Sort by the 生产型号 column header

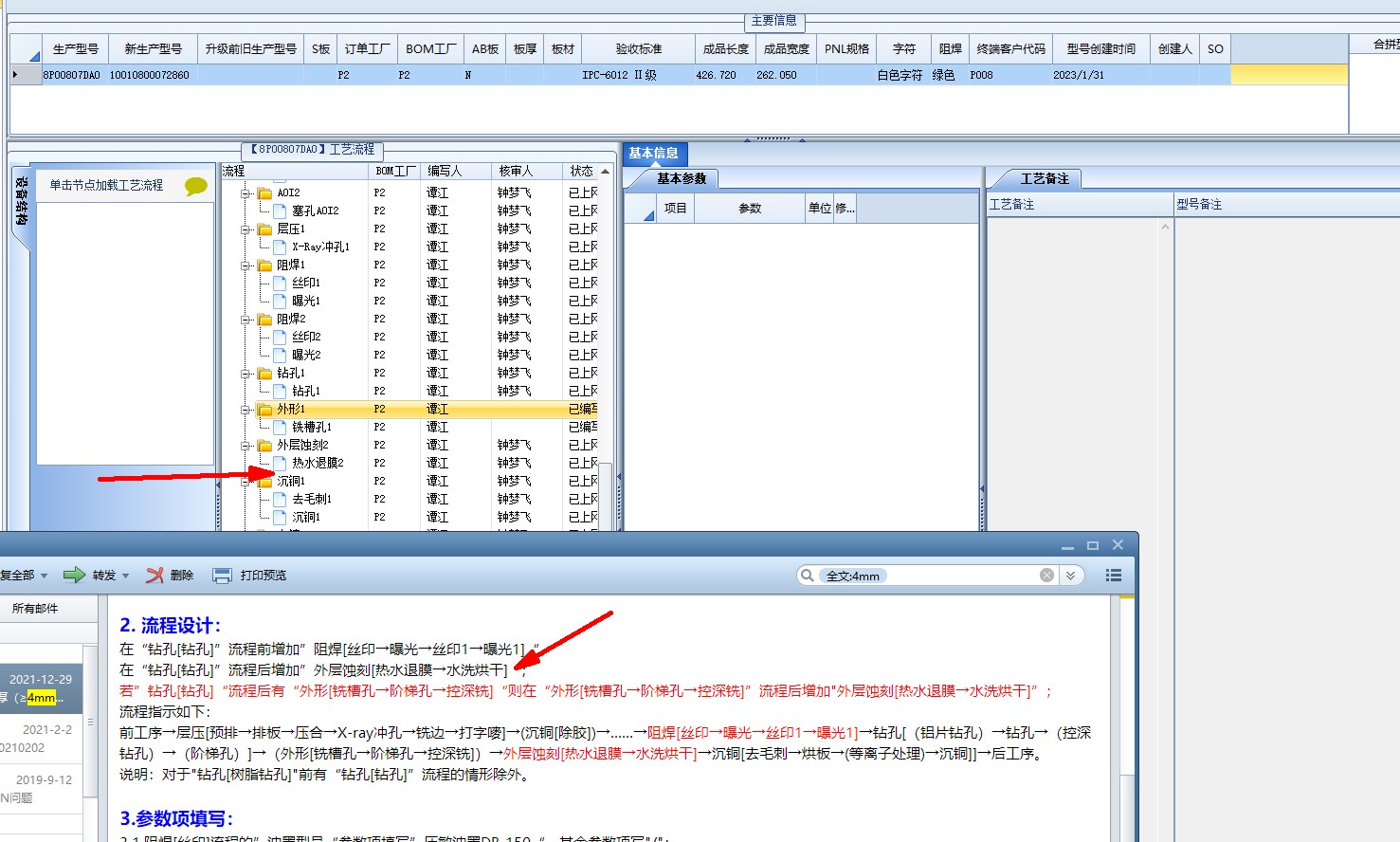pos(76,49)
